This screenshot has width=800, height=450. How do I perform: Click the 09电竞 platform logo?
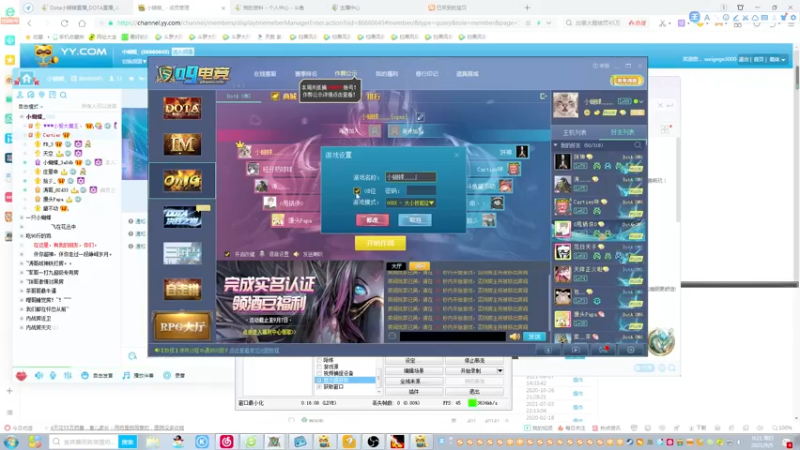click(x=193, y=74)
